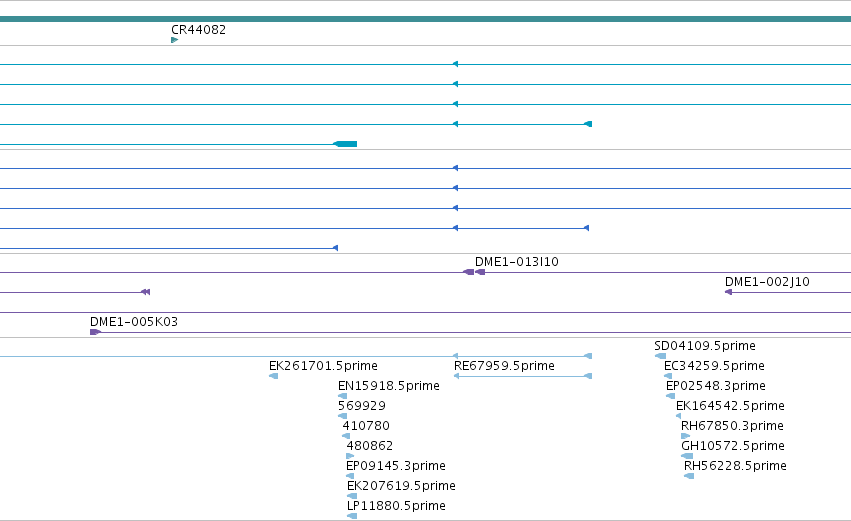851x521 pixels.
Task: Select the EK261701.5prime EST label
Action: tap(323, 366)
